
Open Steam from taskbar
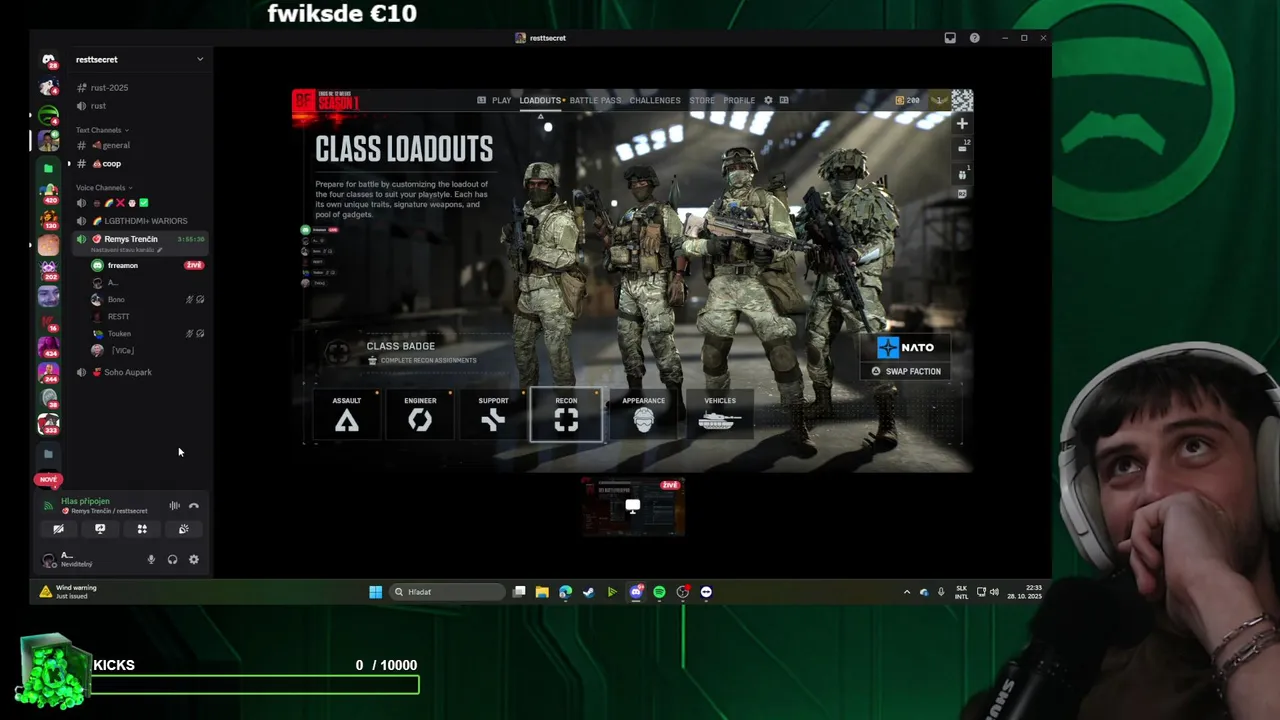pos(589,592)
